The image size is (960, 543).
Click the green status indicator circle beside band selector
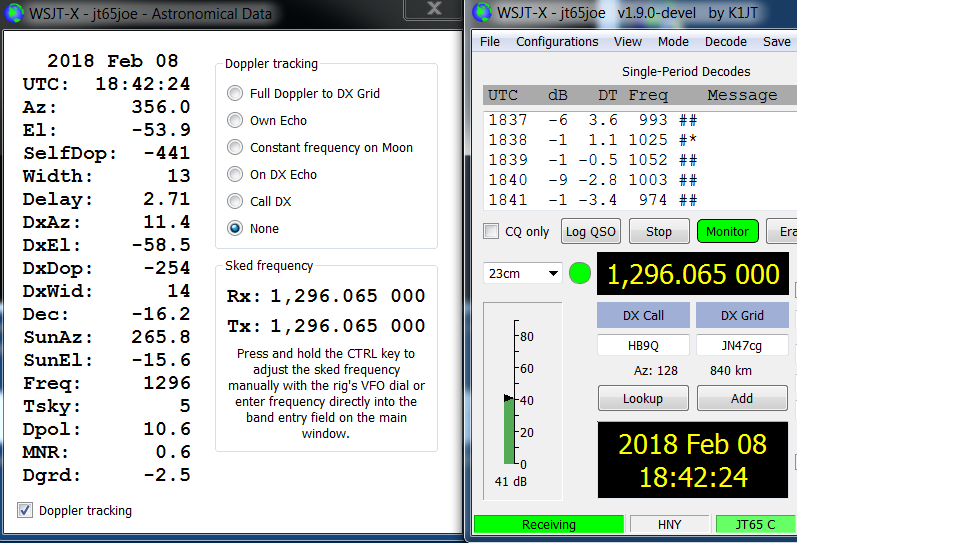(x=580, y=273)
